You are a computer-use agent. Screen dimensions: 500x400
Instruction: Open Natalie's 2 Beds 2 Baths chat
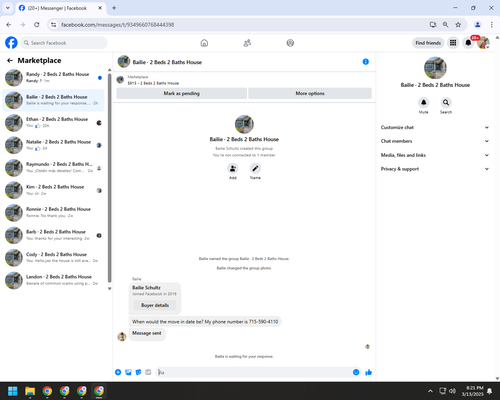click(x=53, y=145)
